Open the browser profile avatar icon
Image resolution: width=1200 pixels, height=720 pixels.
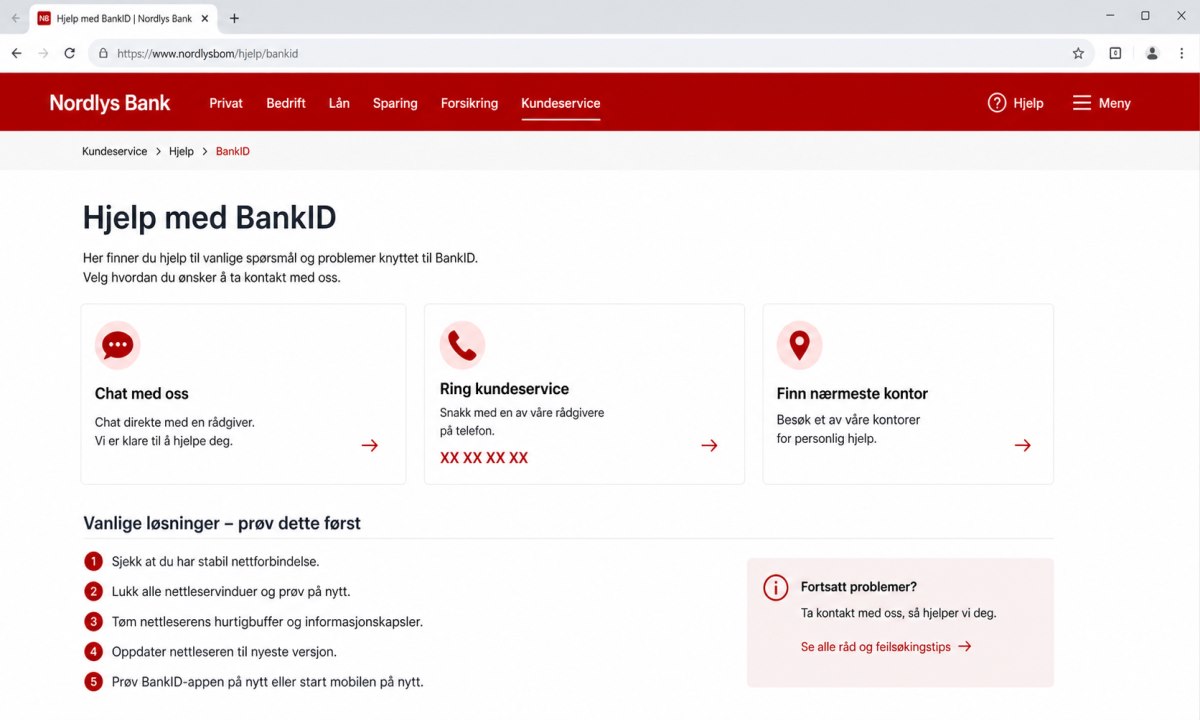[x=1152, y=53]
